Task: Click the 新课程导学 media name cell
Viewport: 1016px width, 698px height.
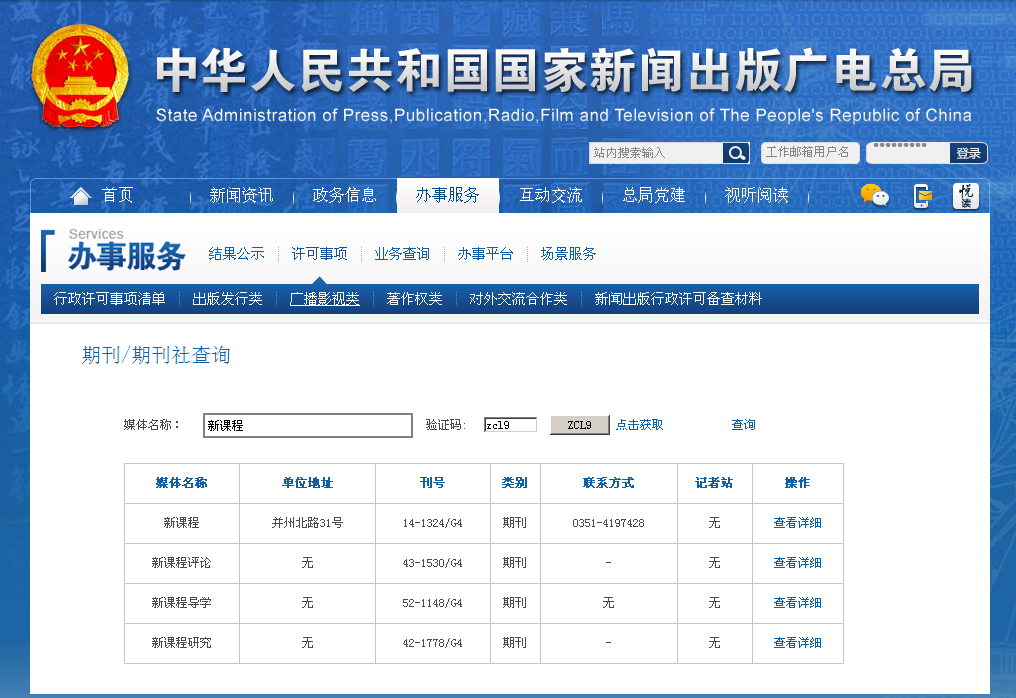Action: (181, 603)
